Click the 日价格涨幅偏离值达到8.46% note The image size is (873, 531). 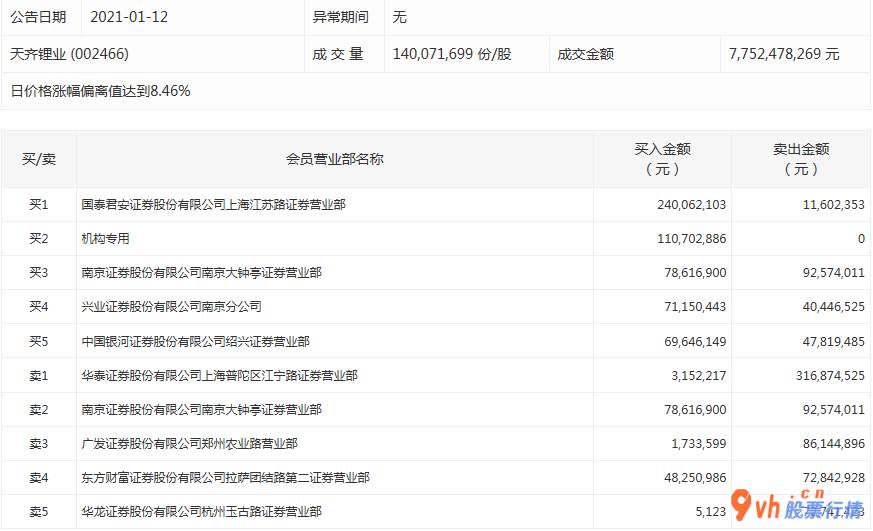[x=100, y=91]
